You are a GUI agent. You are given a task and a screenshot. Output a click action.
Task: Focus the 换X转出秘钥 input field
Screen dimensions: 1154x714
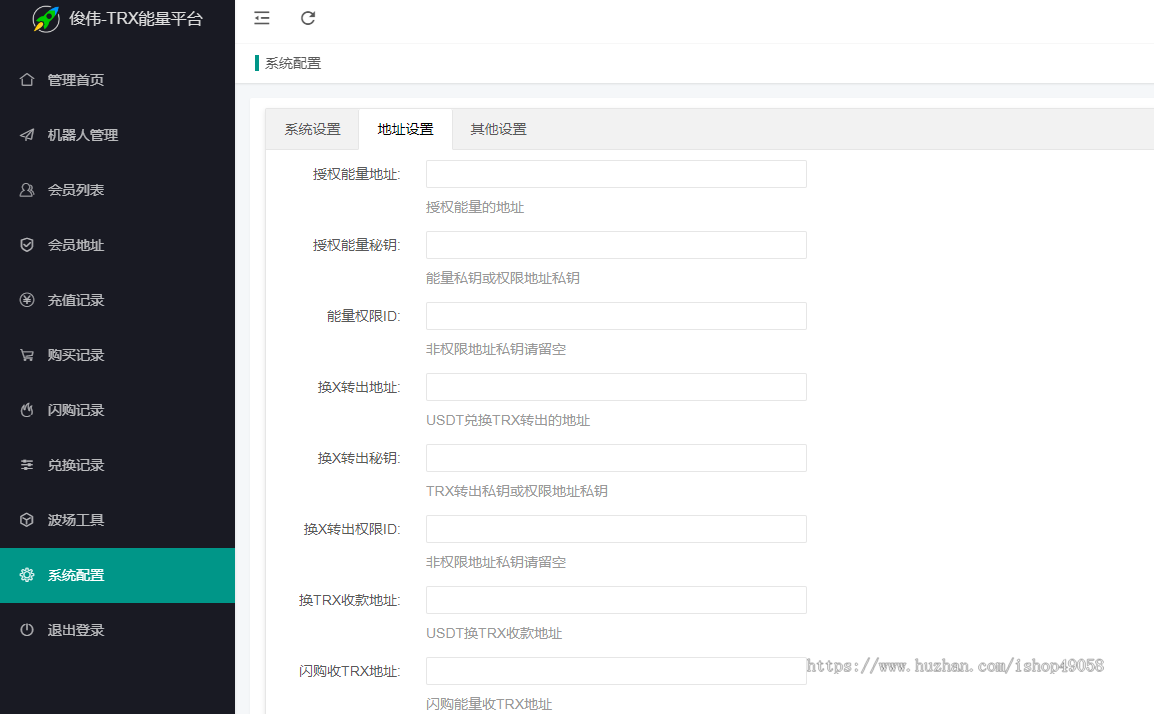(616, 458)
